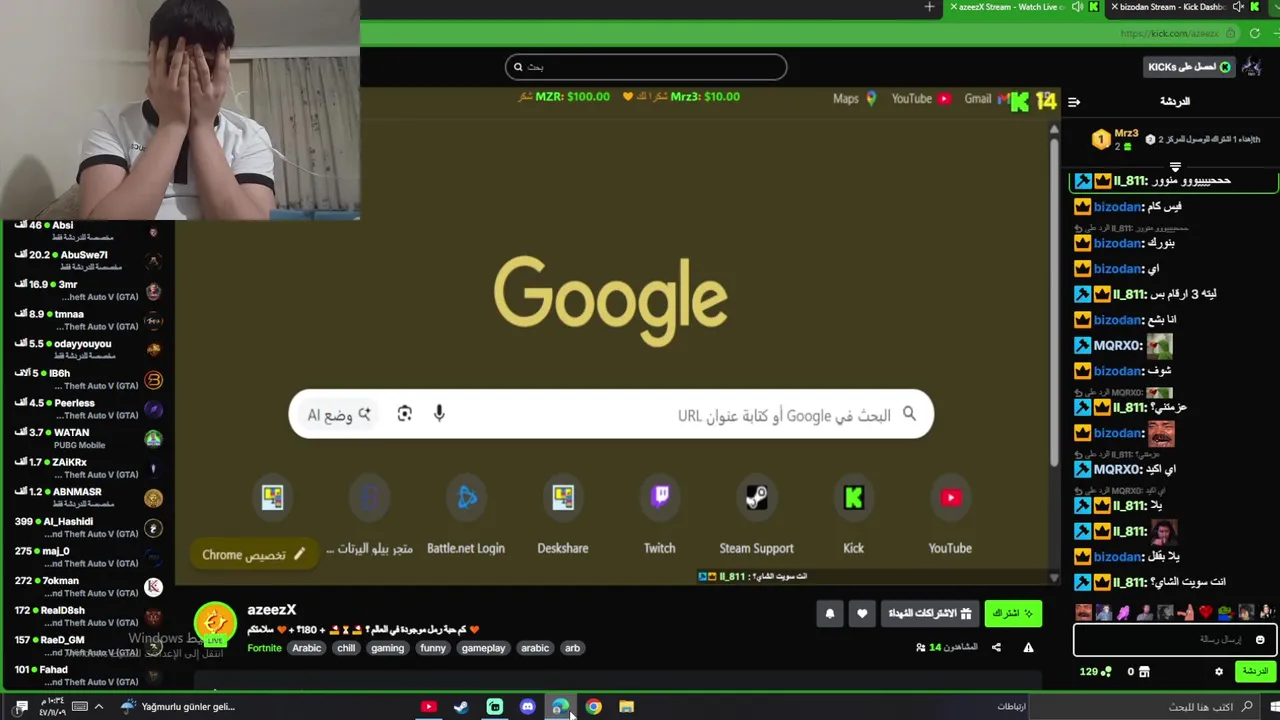Click the Get KICKs button

click(1190, 67)
